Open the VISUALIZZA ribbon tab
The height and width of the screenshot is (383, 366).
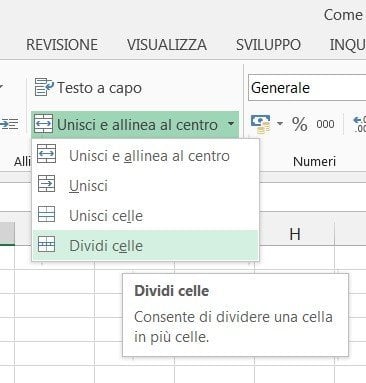click(167, 45)
